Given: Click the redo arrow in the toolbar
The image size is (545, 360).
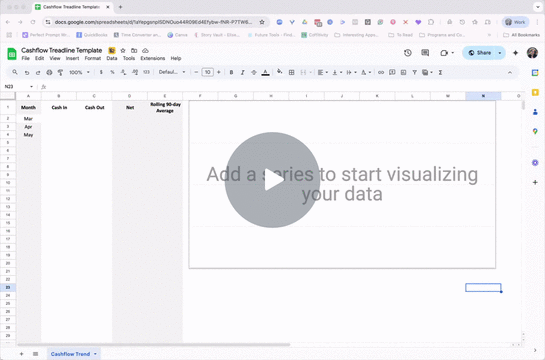Looking at the screenshot, I should tap(38, 72).
